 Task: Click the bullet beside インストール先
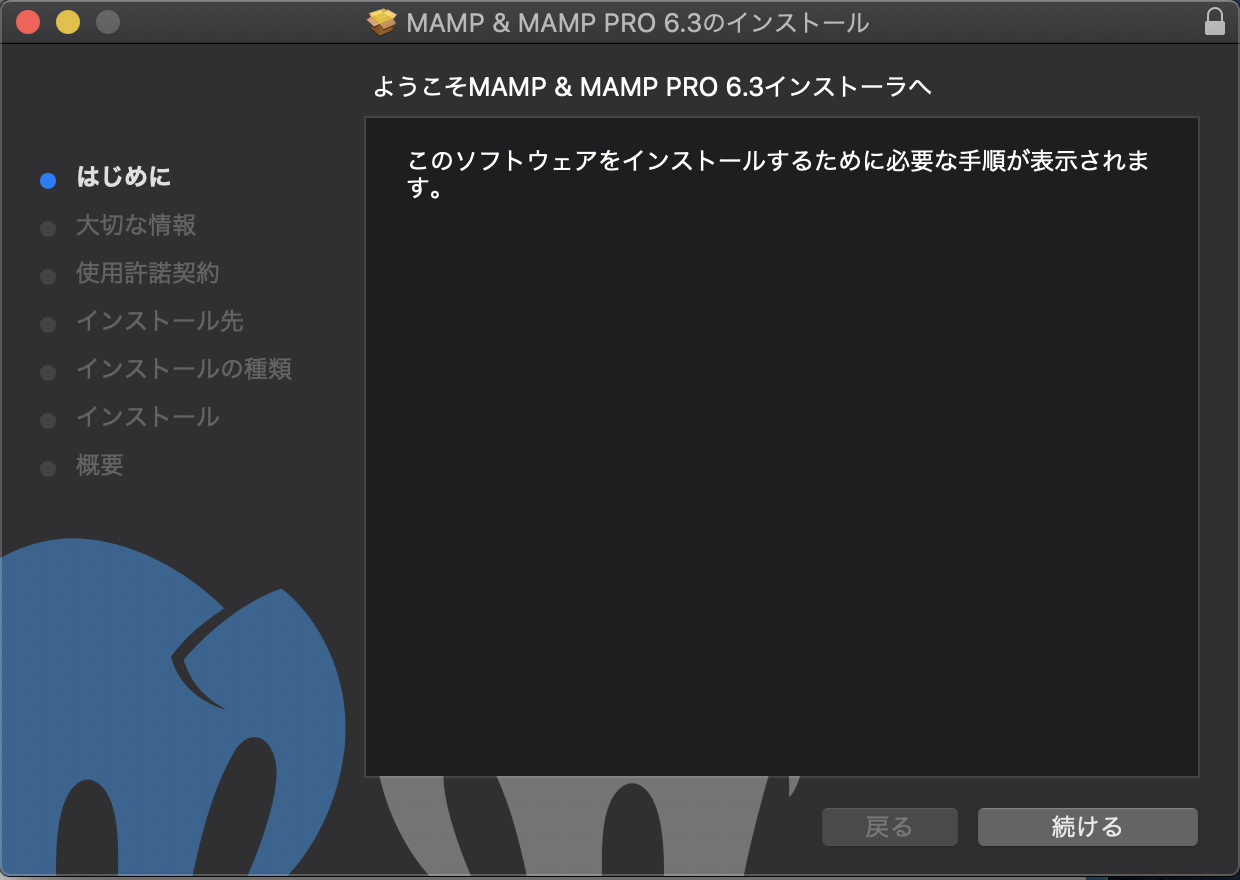(47, 324)
